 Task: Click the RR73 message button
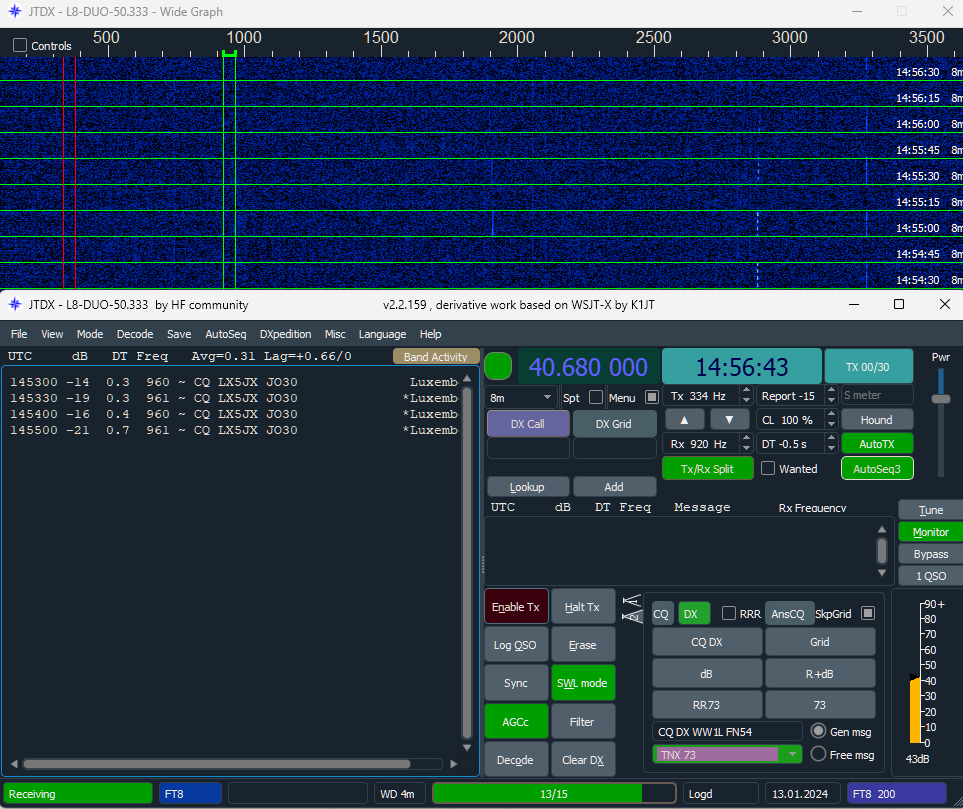[706, 705]
